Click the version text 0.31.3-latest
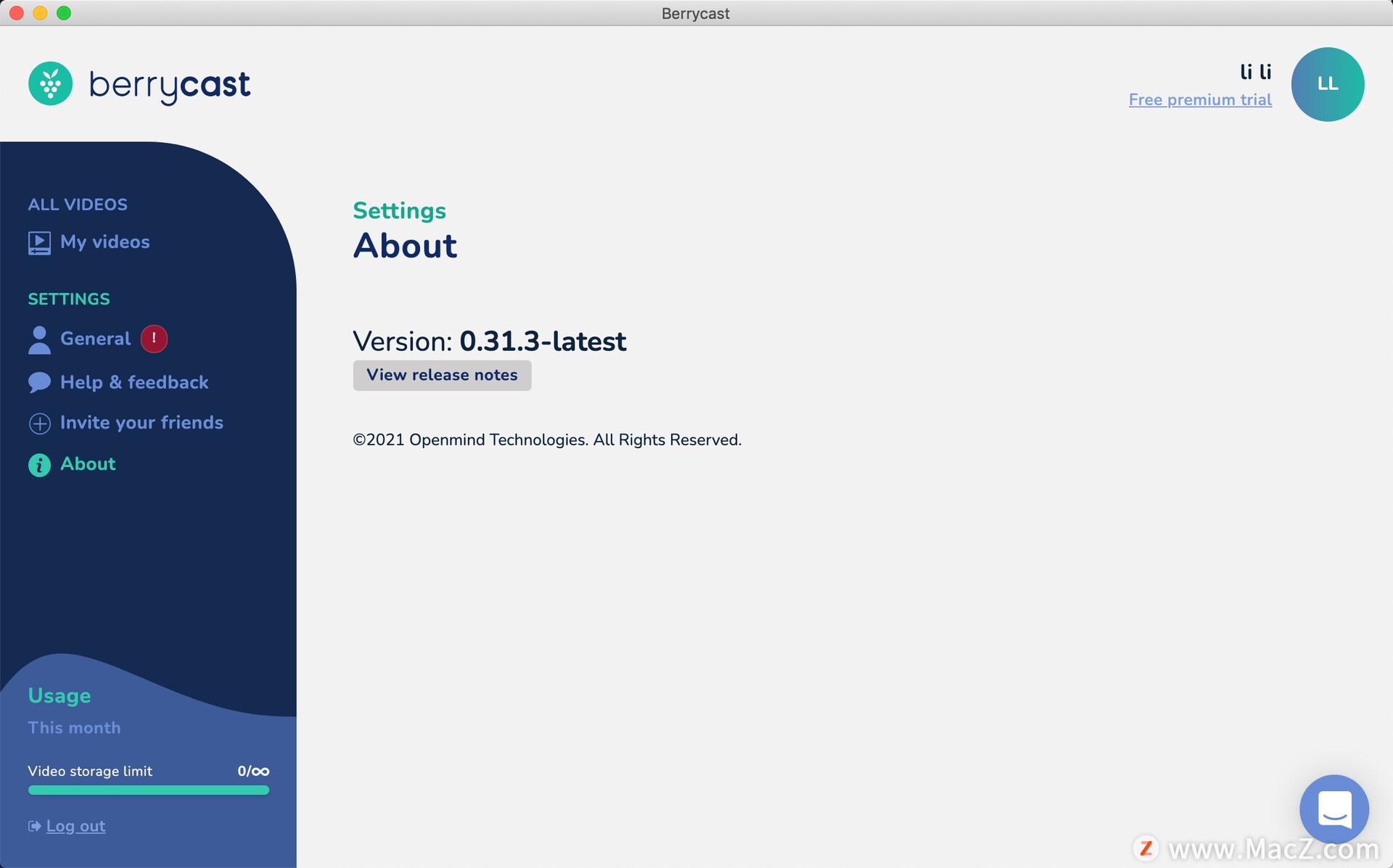This screenshot has height=868, width=1393. coord(543,341)
